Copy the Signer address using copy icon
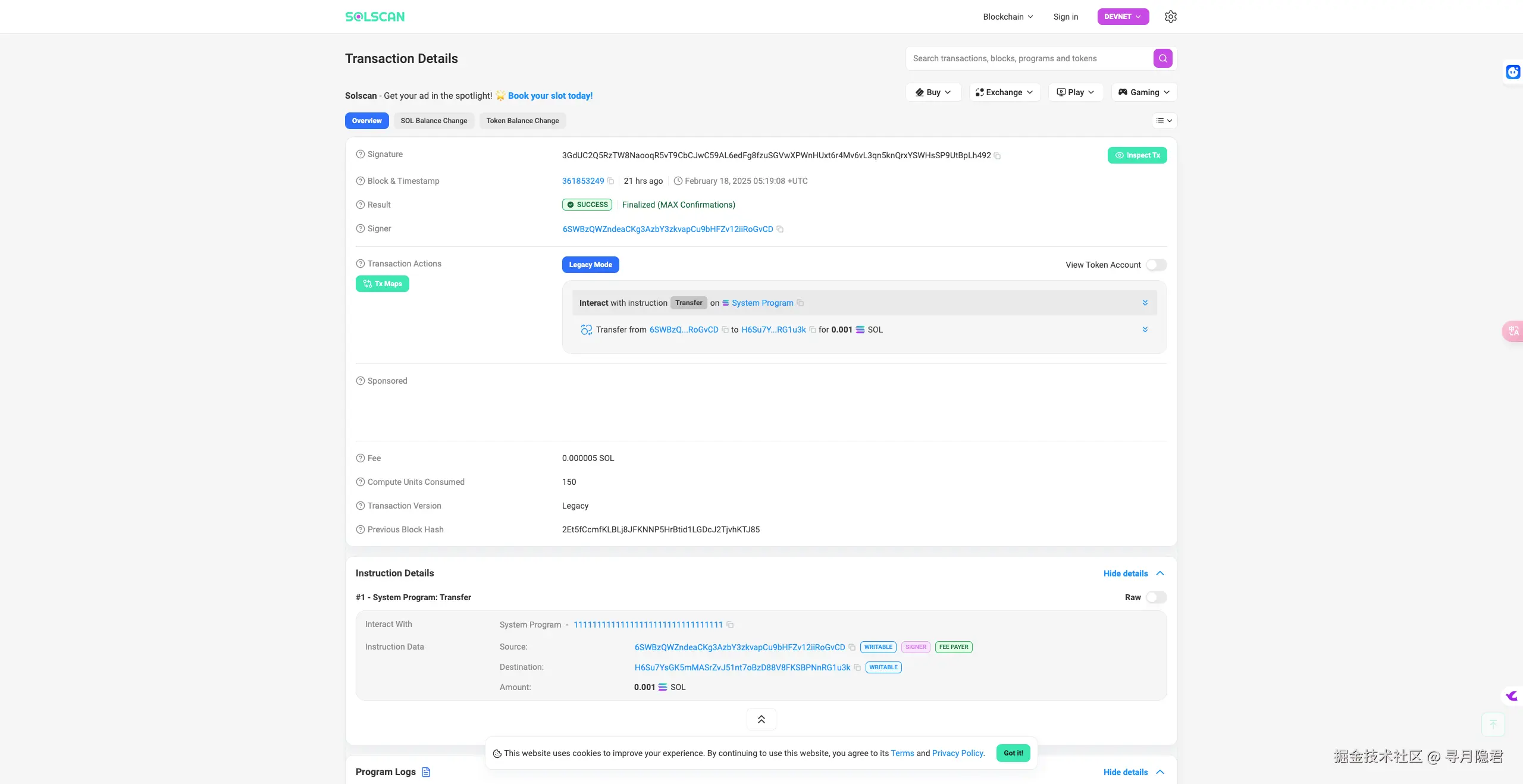Screen dimensions: 1523x784 (x=780, y=230)
